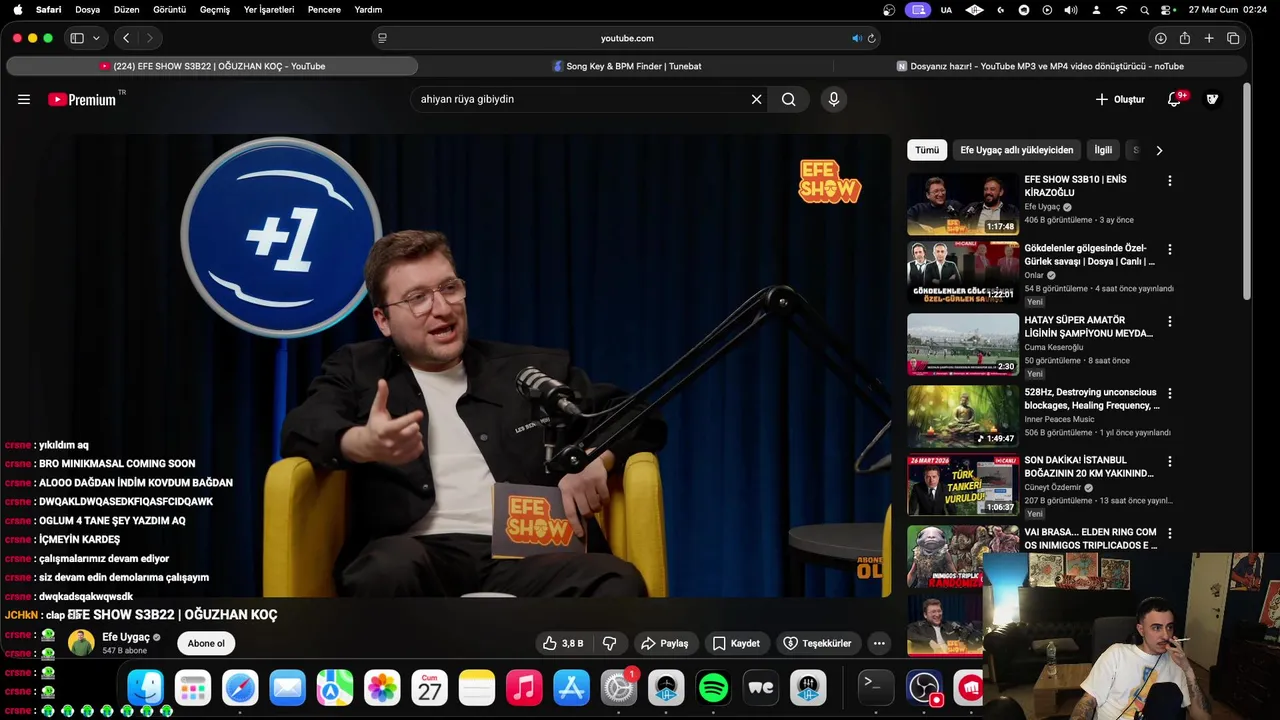Image resolution: width=1280 pixels, height=720 pixels.
Task: Show Safari tab overview
Action: pyautogui.click(x=1233, y=38)
